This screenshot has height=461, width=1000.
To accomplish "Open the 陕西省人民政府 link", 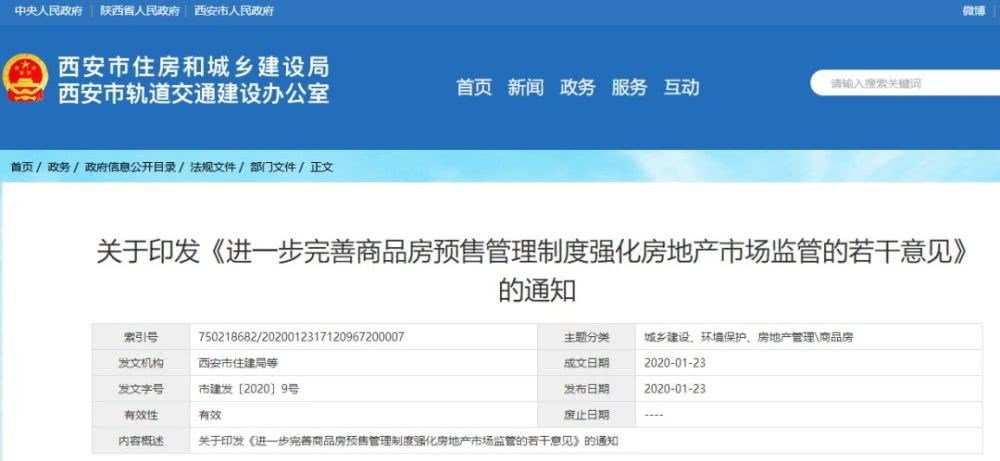I will (138, 11).
